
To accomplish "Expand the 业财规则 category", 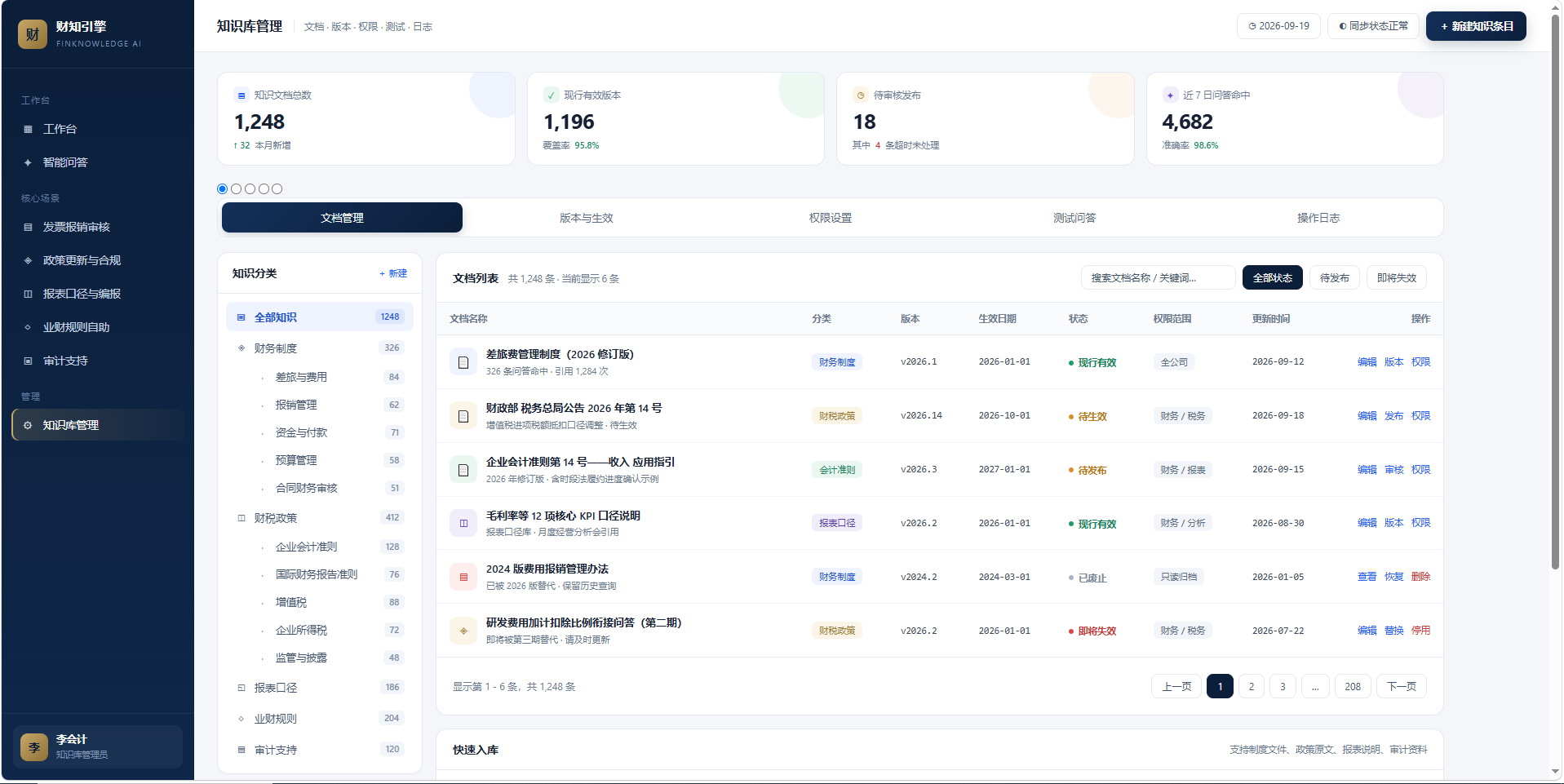I will [320, 719].
